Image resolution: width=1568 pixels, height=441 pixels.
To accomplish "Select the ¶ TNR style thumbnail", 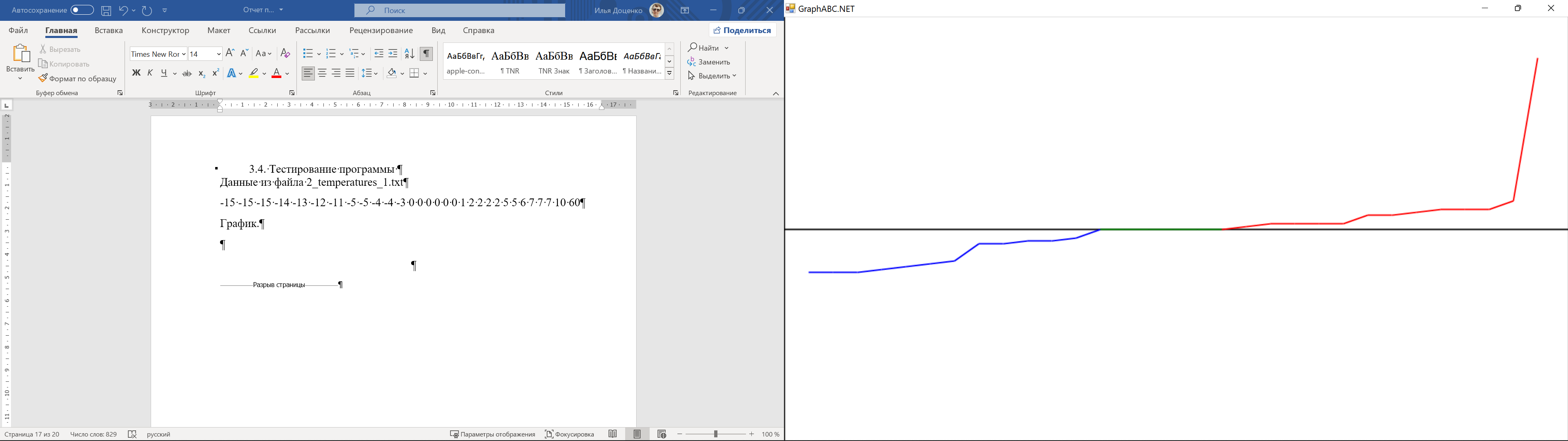I will pos(510,61).
